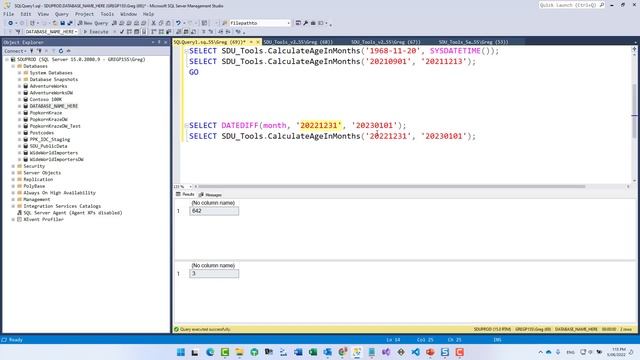Uncomment selected lines icon

point(211,31)
